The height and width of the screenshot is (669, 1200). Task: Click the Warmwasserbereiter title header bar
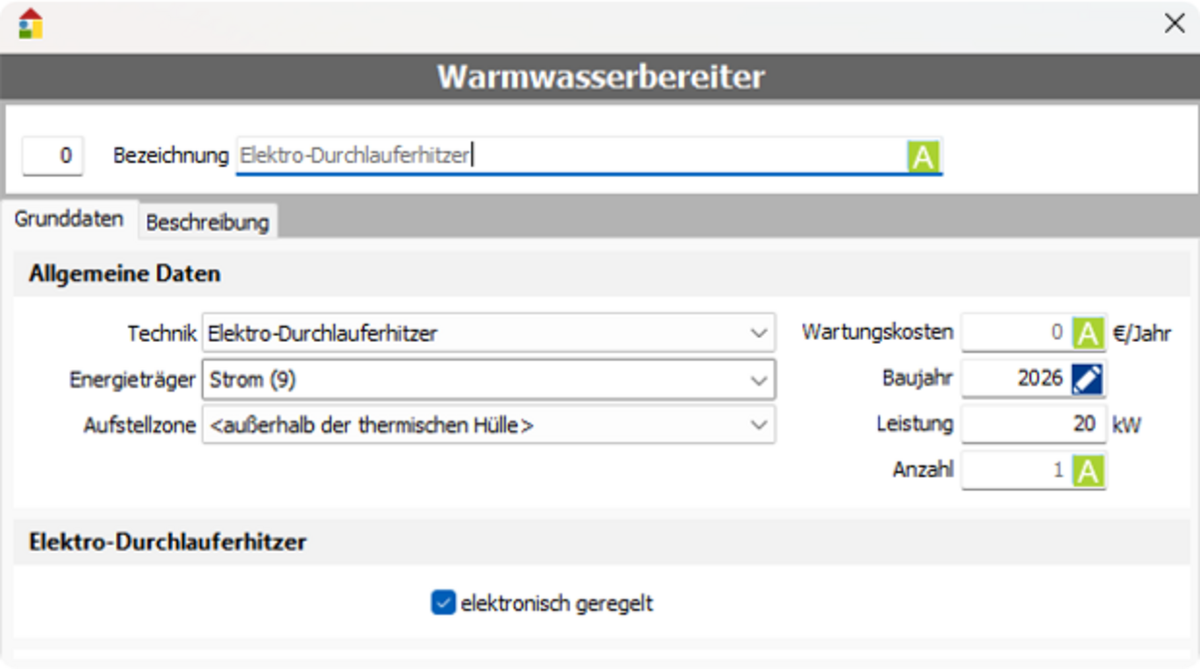tap(600, 77)
